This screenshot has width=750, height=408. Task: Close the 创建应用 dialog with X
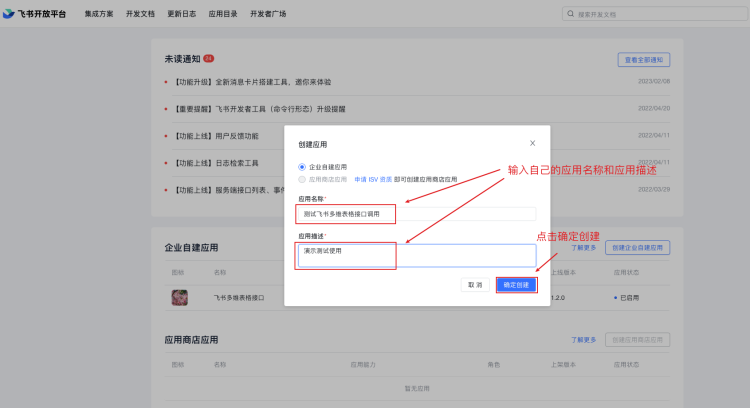coord(532,143)
